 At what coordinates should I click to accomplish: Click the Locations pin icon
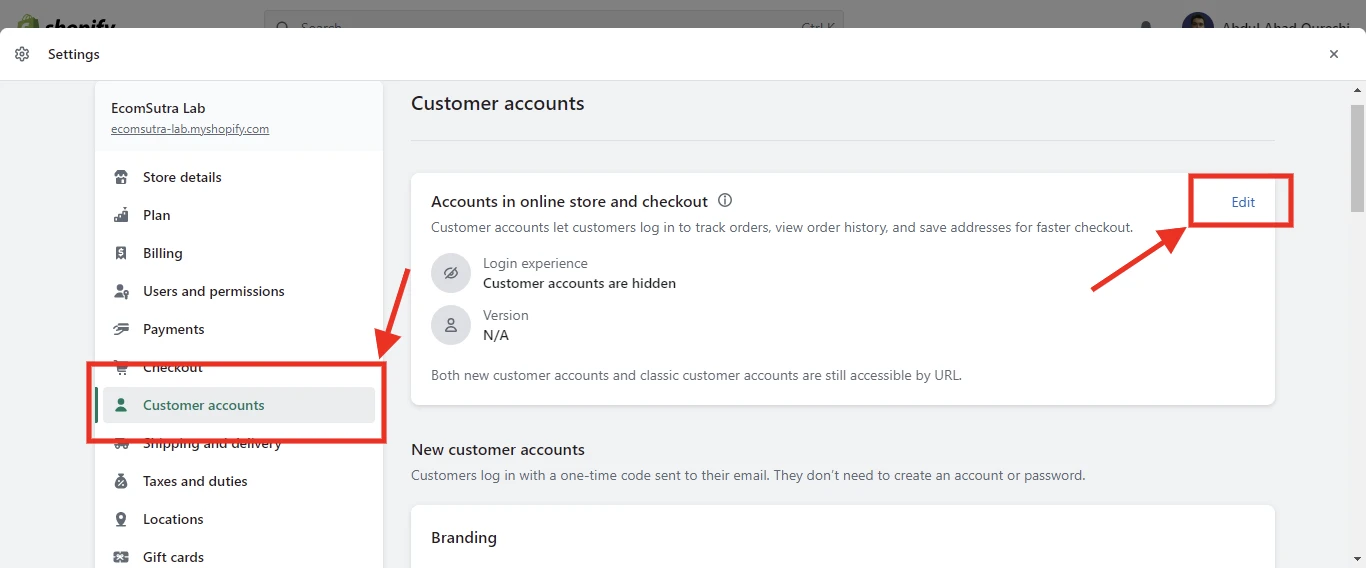tap(121, 519)
